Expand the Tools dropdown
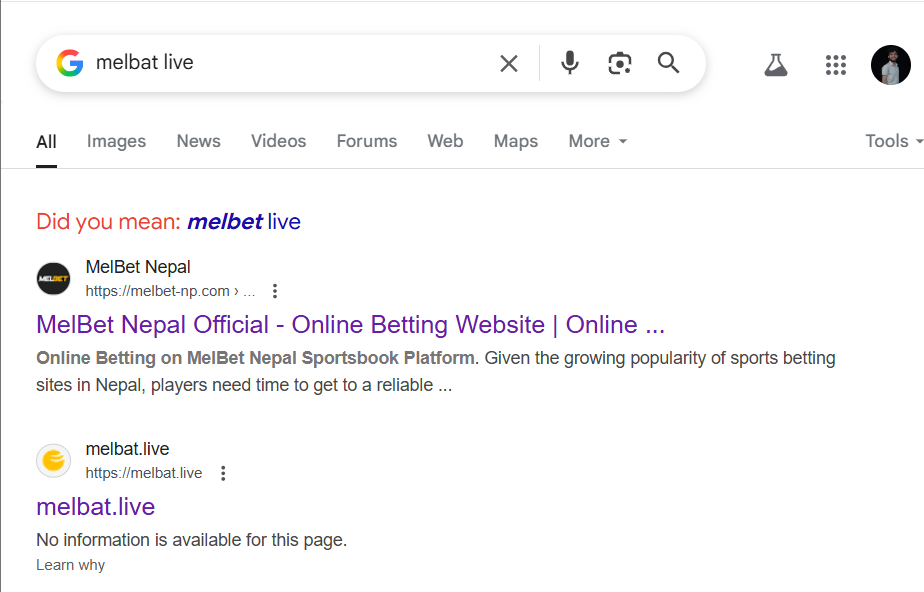The width and height of the screenshot is (924, 592). (x=893, y=141)
